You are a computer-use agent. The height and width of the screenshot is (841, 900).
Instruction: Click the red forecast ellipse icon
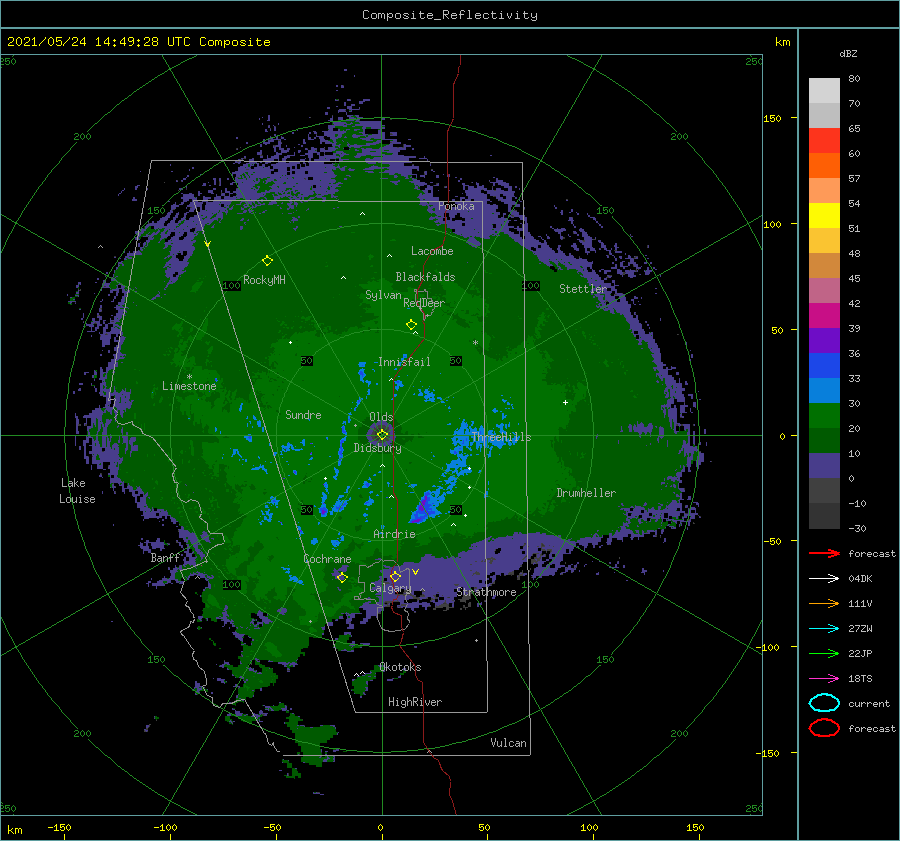click(824, 728)
